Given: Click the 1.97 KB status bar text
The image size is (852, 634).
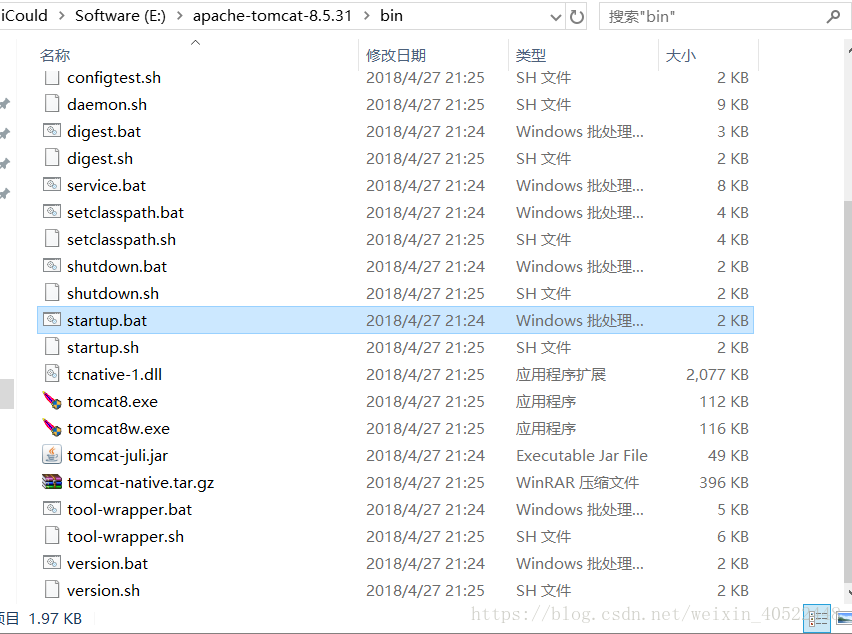Looking at the screenshot, I should tap(55, 619).
